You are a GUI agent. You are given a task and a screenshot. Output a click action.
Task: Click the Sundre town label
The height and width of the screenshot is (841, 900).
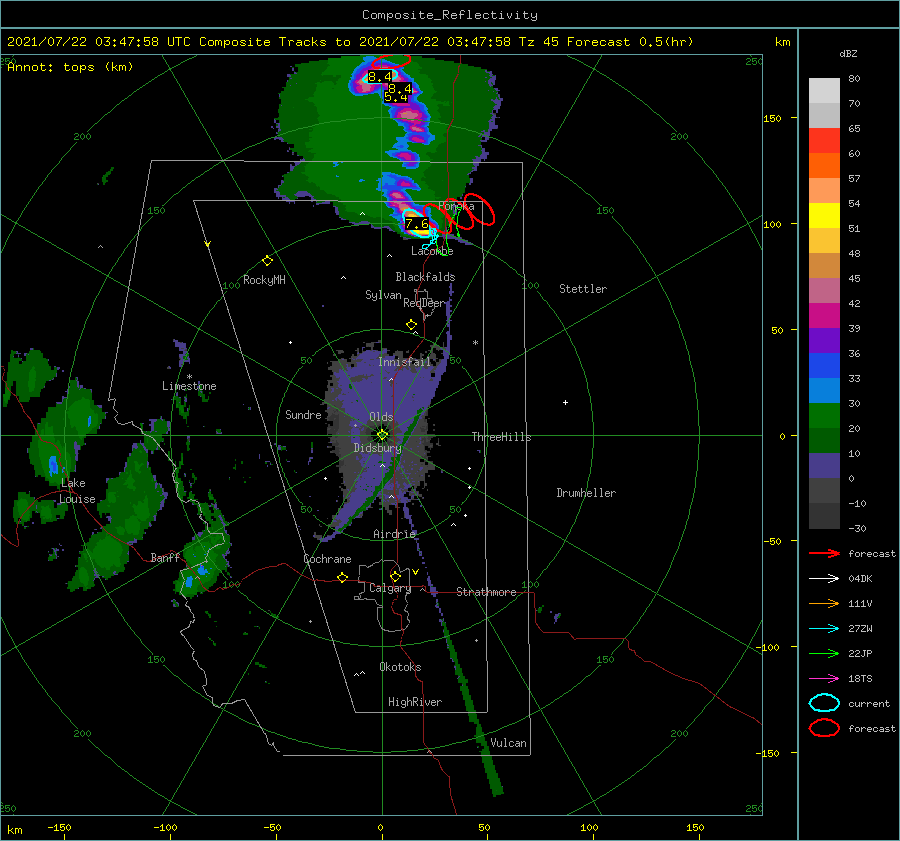tap(303, 414)
